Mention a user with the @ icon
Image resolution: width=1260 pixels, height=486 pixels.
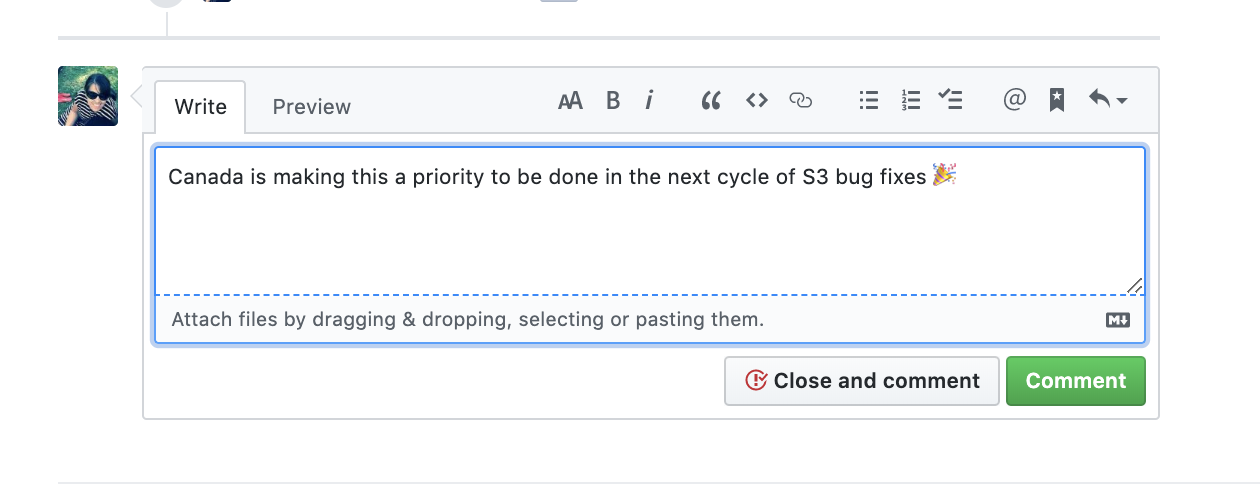1014,100
